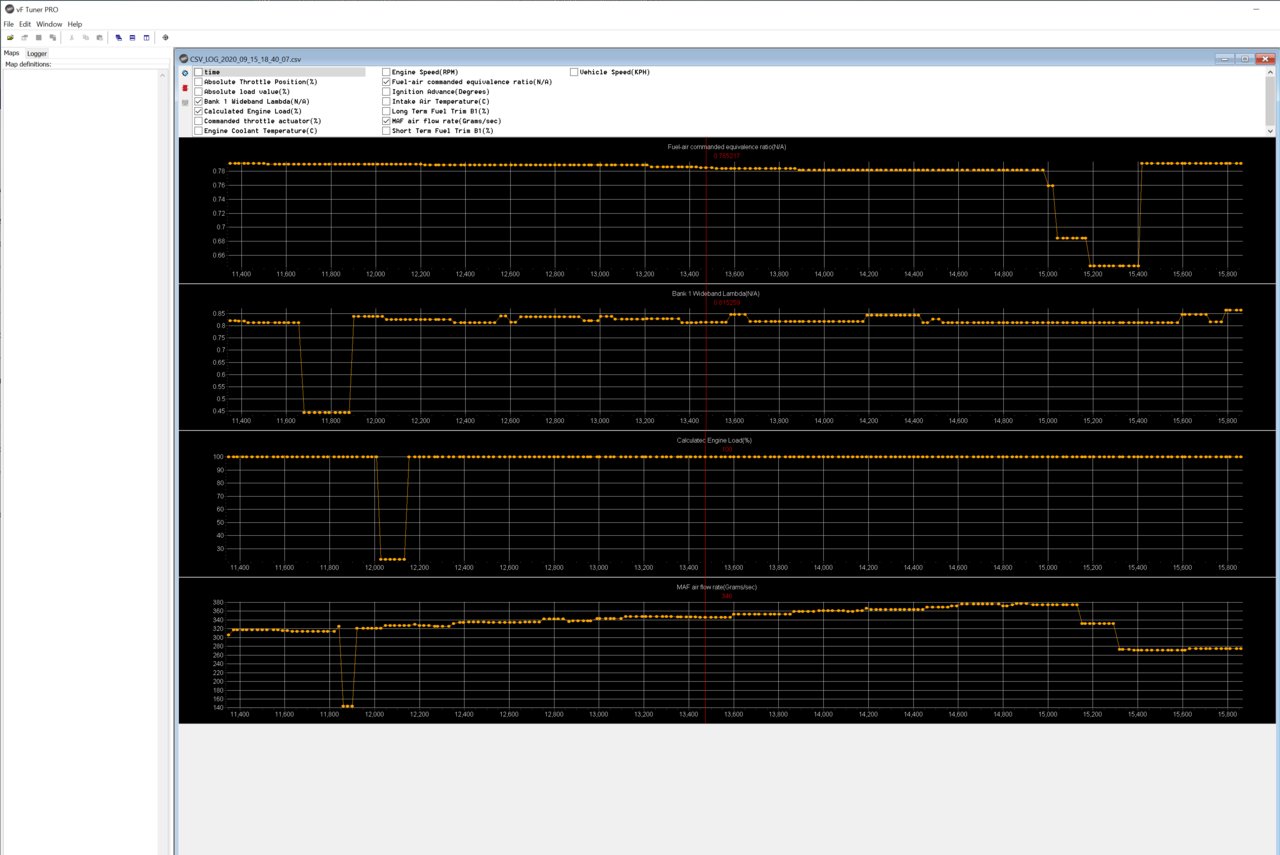Image resolution: width=1280 pixels, height=855 pixels.
Task: Enable Intake Air Temperature(C) checkbox
Action: click(386, 101)
